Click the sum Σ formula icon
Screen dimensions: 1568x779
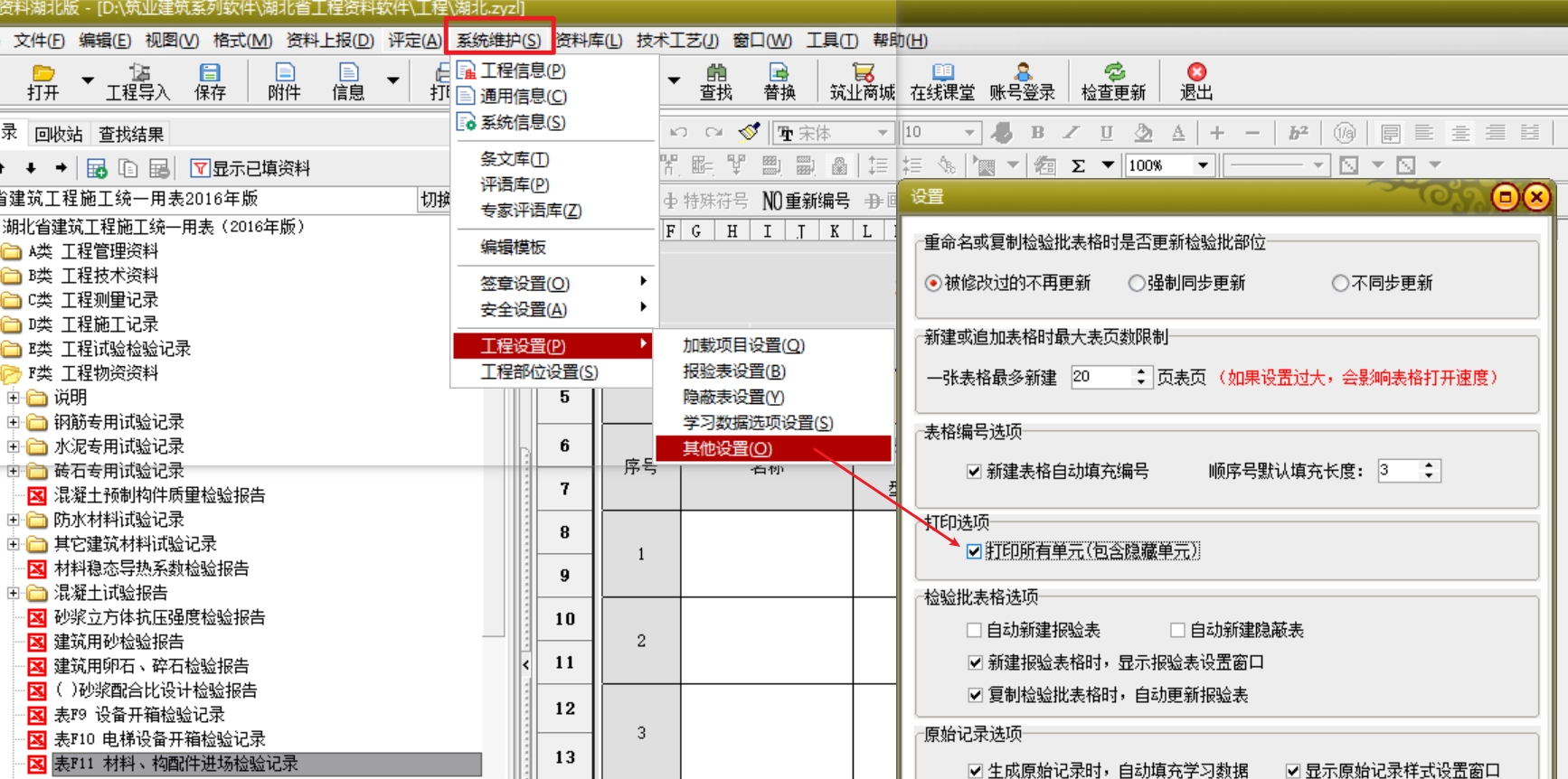point(1078,165)
